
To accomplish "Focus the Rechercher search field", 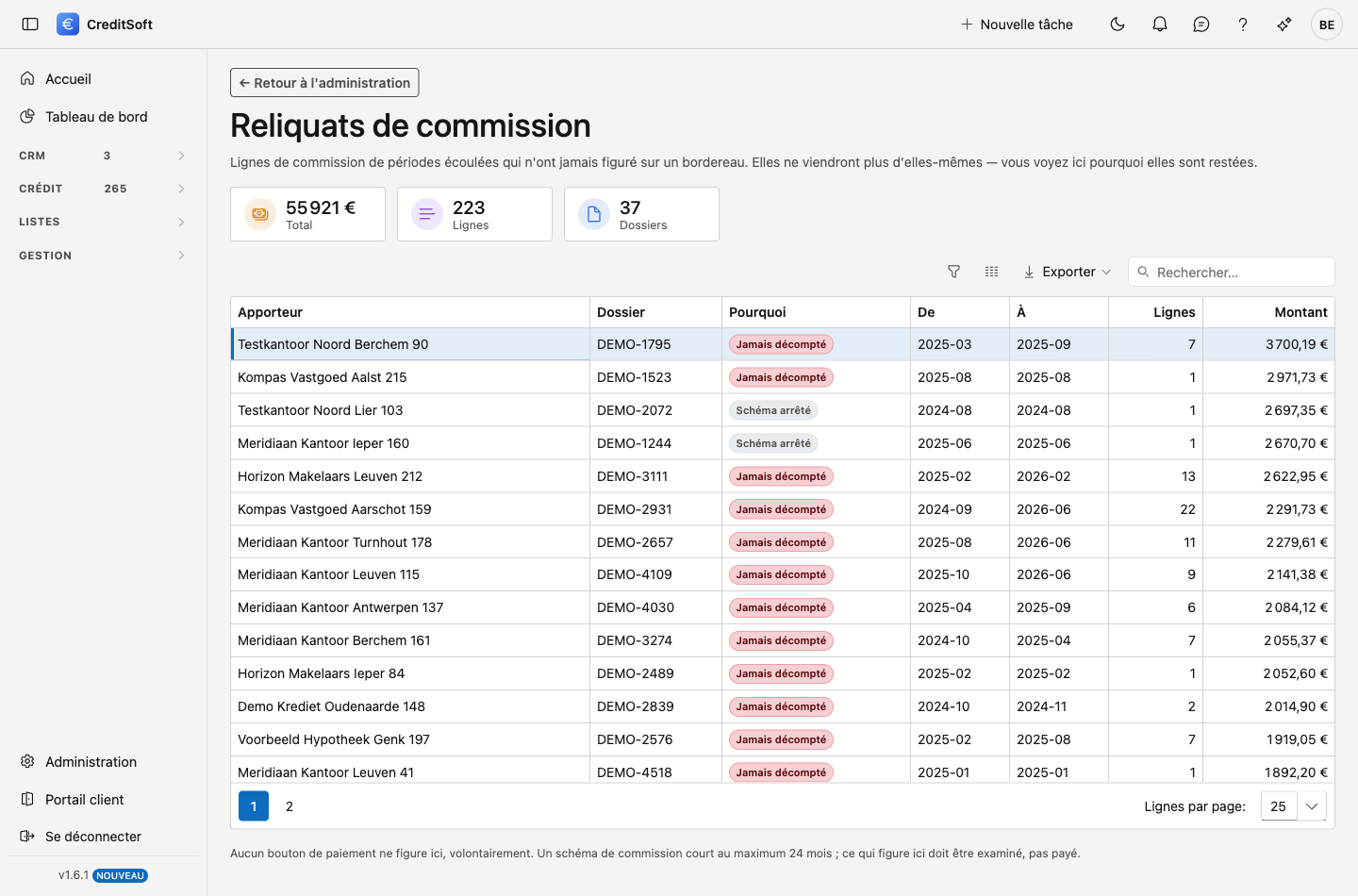I will tap(1232, 272).
